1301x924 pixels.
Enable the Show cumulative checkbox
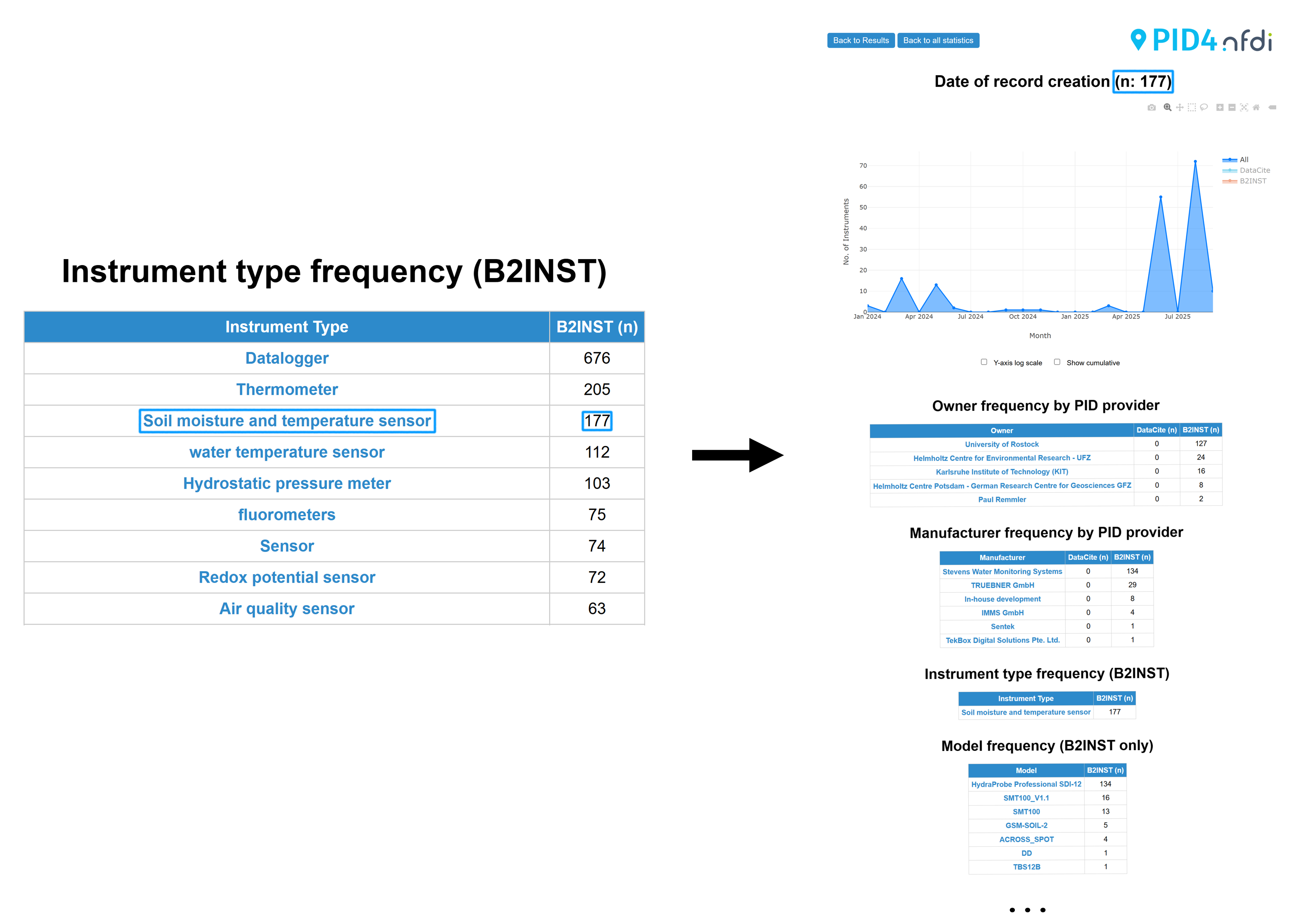click(1057, 362)
